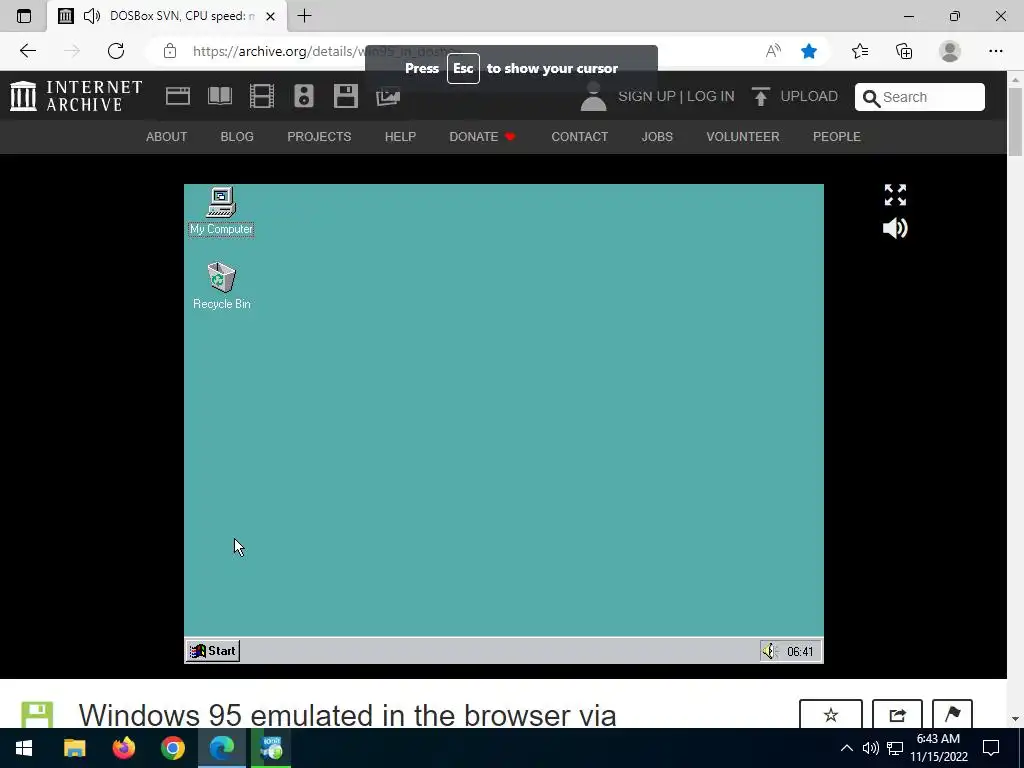Share this item
Image resolution: width=1024 pixels, height=768 pixels.
[x=897, y=715]
